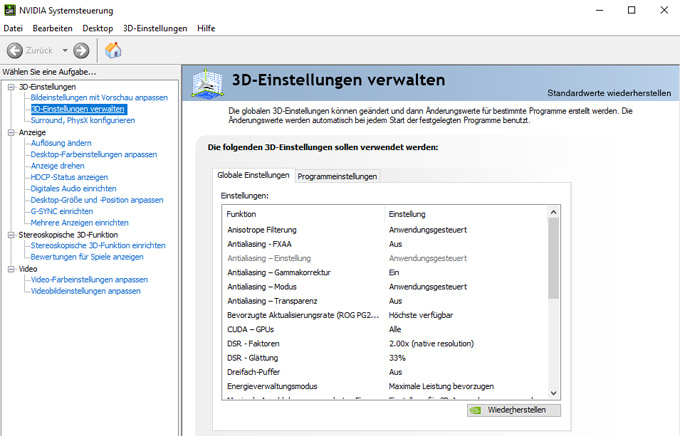The image size is (680, 436).
Task: Open Stereoskopische 3D-Funktion einrichten link
Action: pyautogui.click(x=98, y=246)
